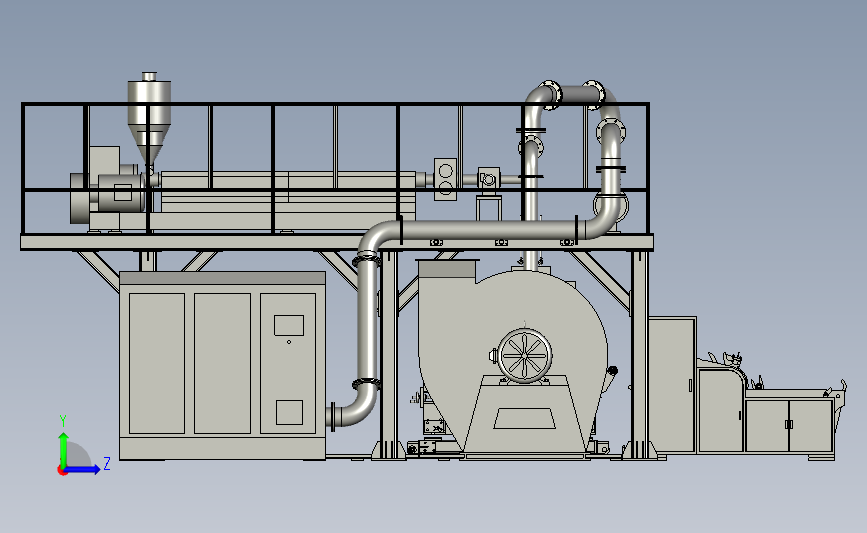Select the round fan motor with spokes
867x533 pixels.
525,356
